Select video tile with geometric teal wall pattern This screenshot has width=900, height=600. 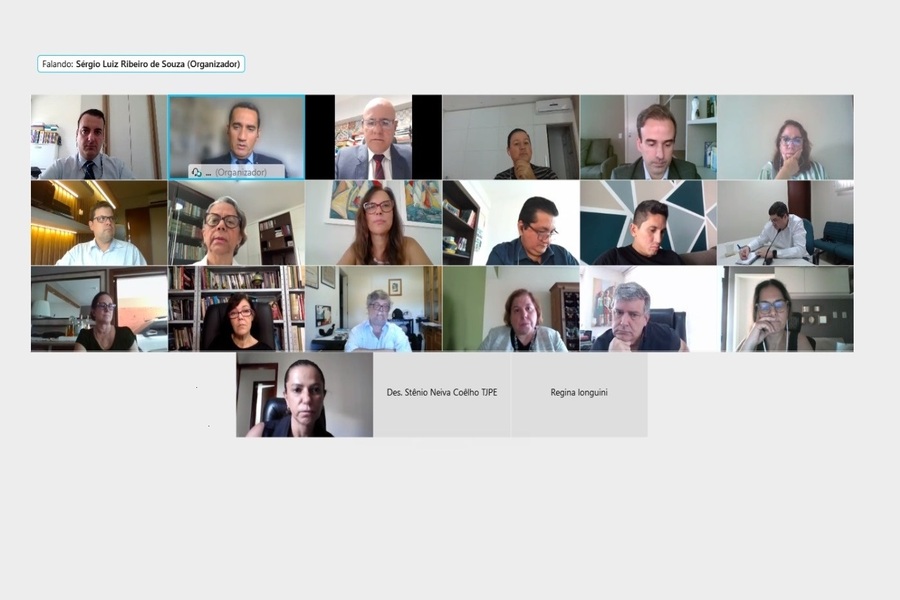(x=648, y=223)
